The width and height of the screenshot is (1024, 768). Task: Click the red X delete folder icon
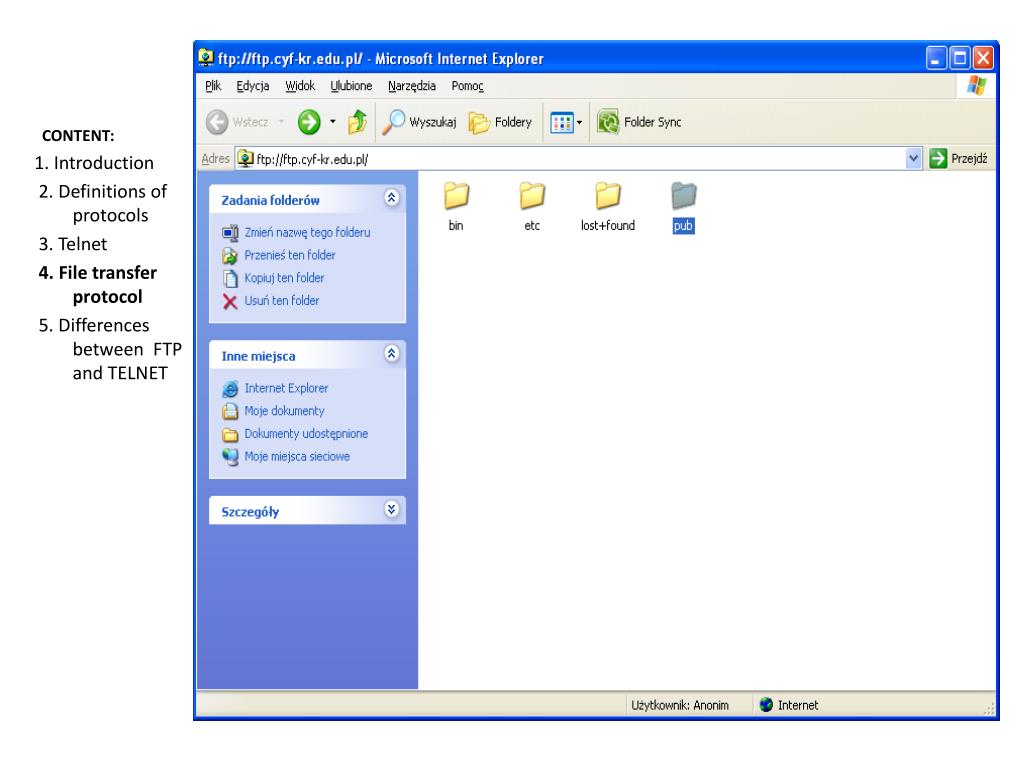pos(230,301)
